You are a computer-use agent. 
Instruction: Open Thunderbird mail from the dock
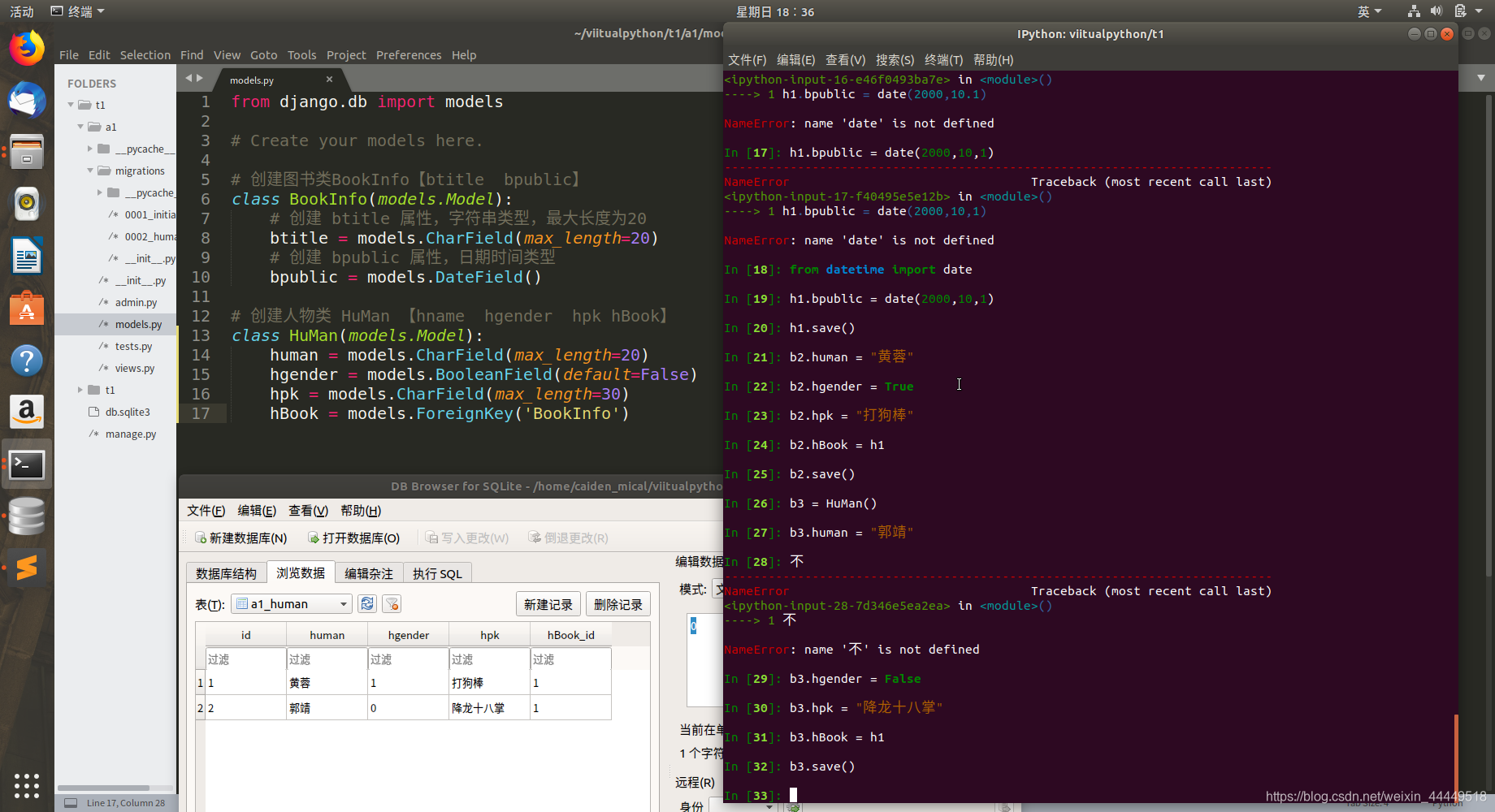click(27, 101)
